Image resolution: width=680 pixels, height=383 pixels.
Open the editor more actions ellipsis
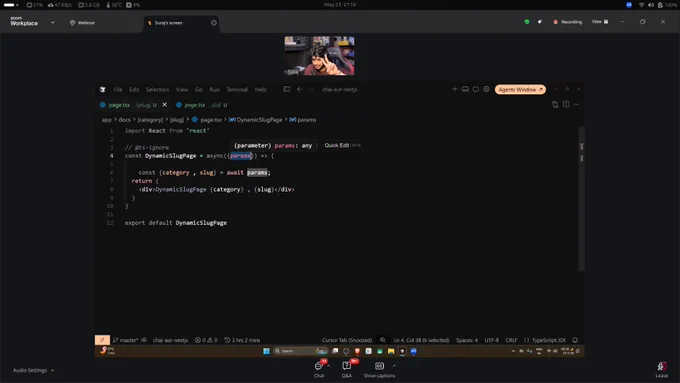pos(576,104)
